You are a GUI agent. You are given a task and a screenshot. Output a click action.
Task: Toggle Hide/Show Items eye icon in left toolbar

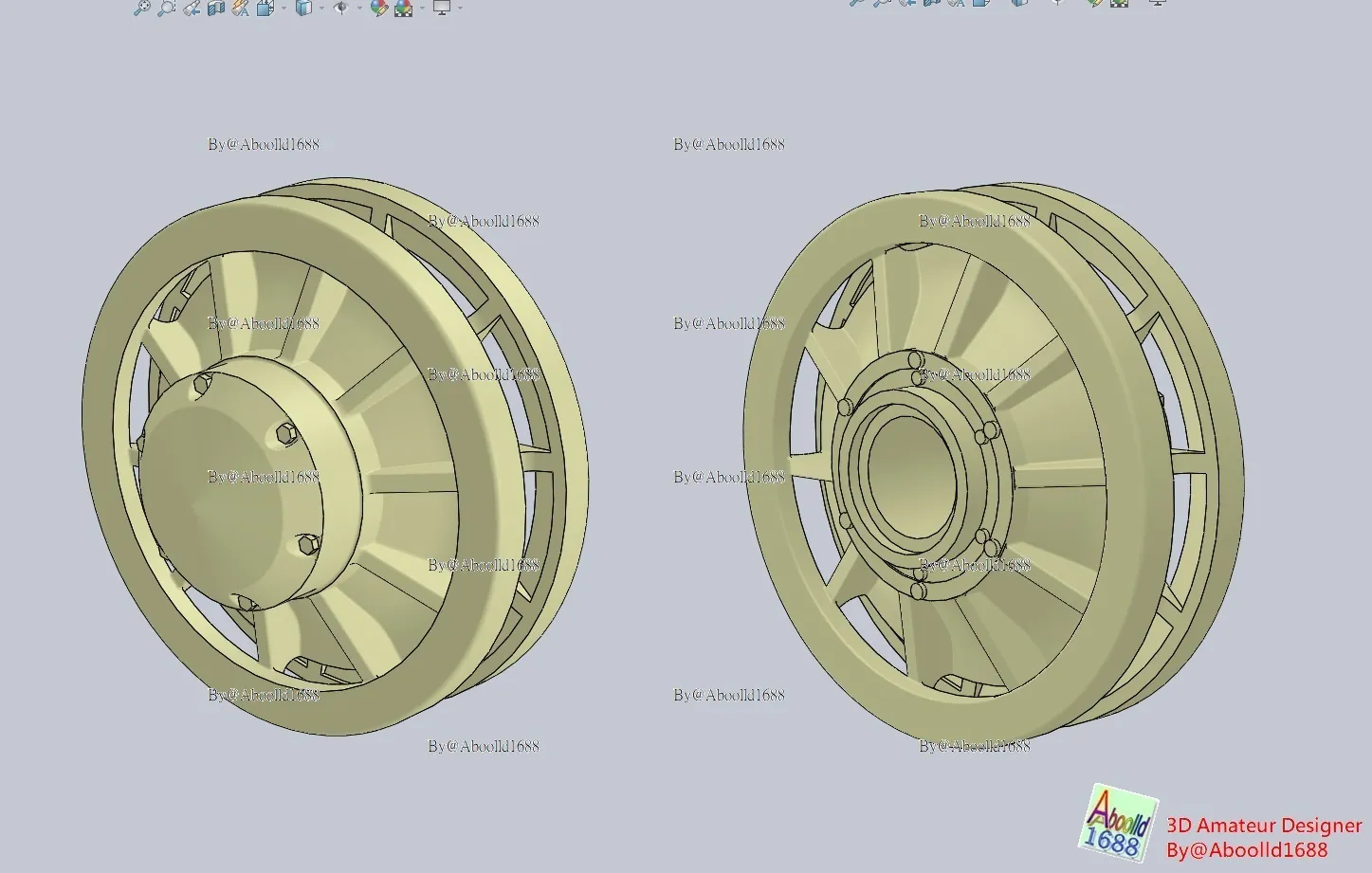pyautogui.click(x=341, y=8)
